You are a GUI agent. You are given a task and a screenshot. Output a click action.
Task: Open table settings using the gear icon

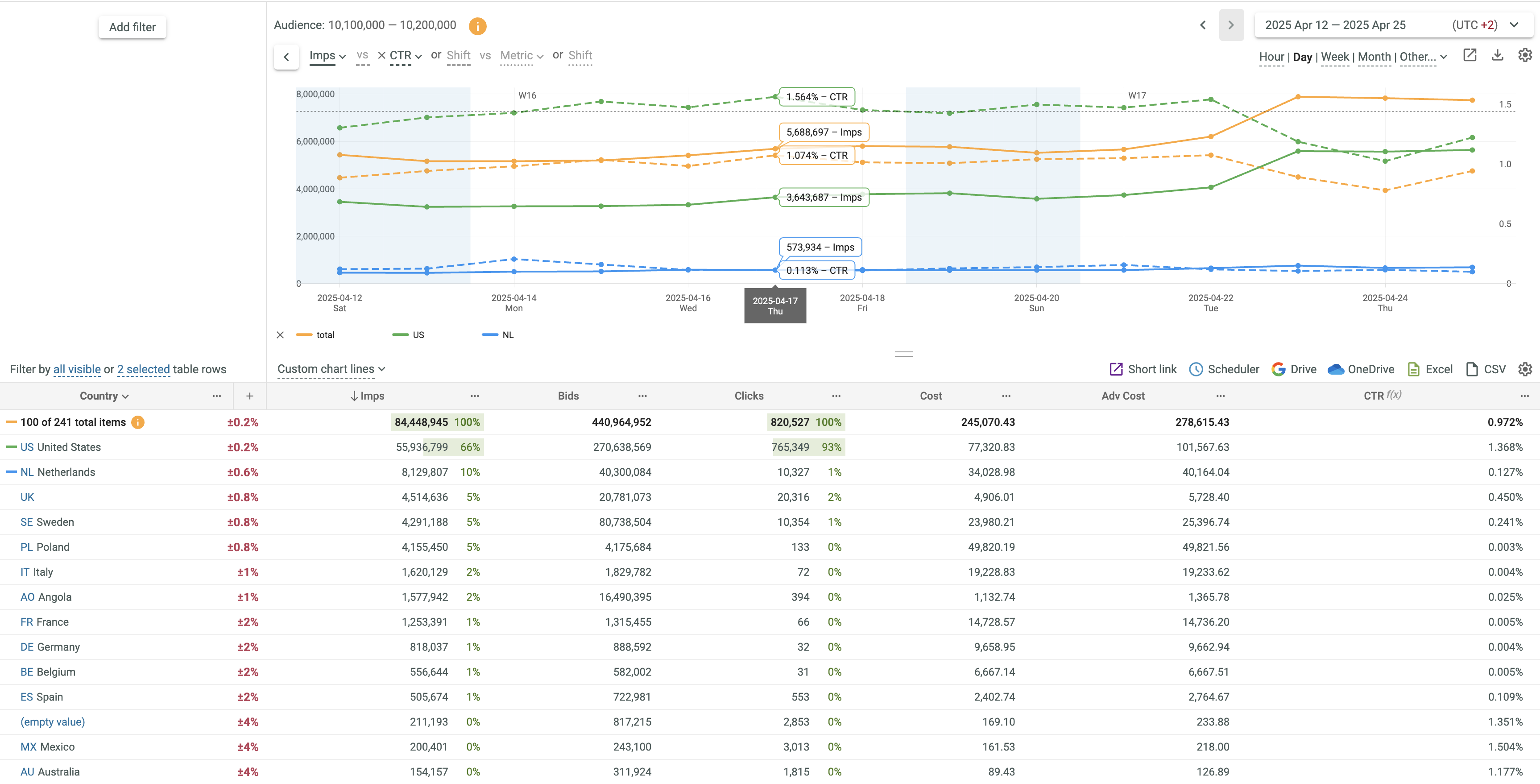(1524, 369)
